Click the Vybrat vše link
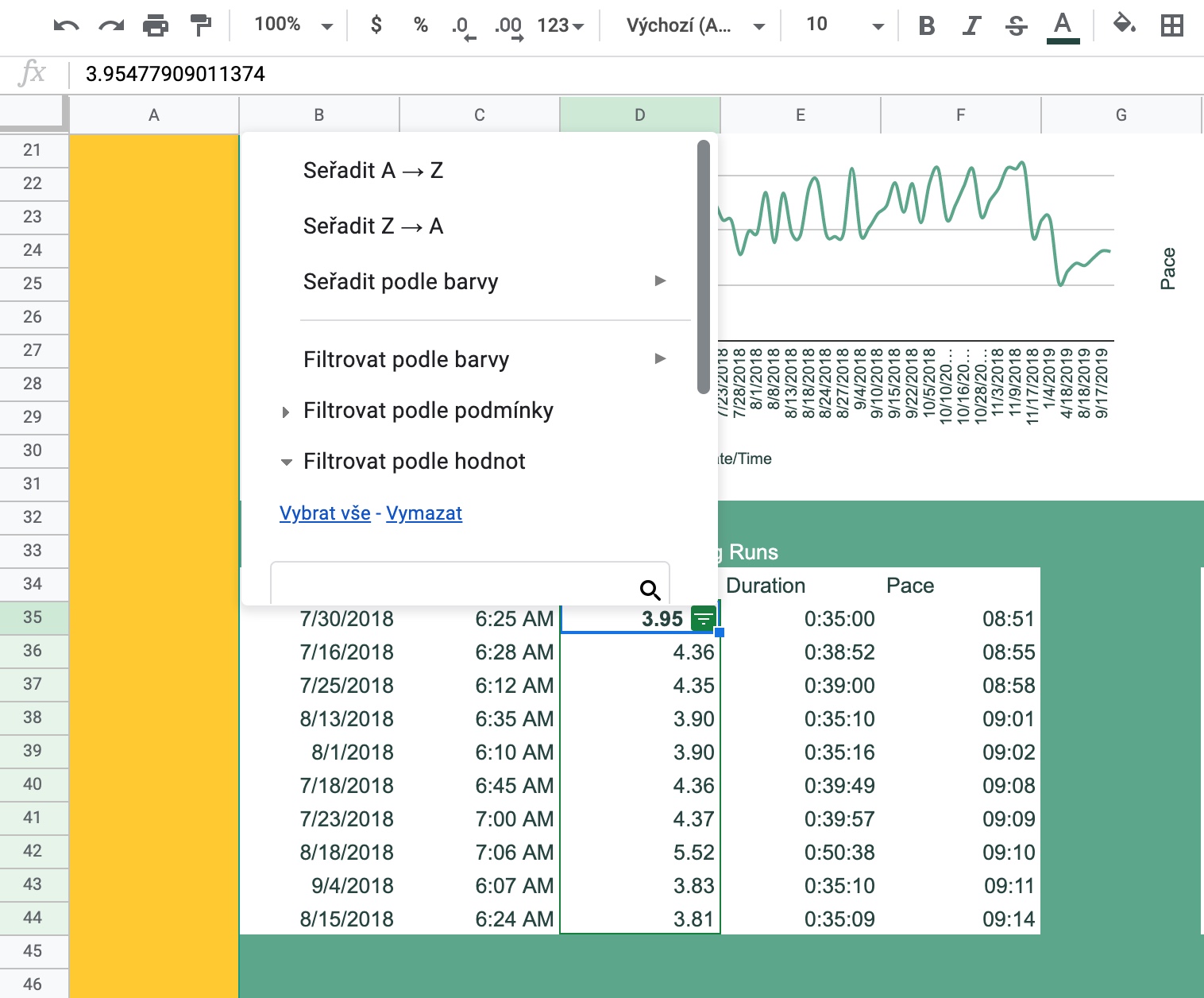Screen dimensions: 1204x998 coord(325,513)
